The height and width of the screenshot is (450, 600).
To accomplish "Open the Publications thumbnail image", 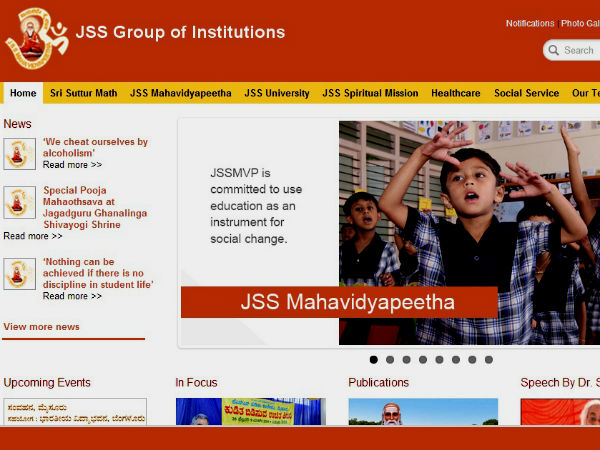I will point(422,412).
